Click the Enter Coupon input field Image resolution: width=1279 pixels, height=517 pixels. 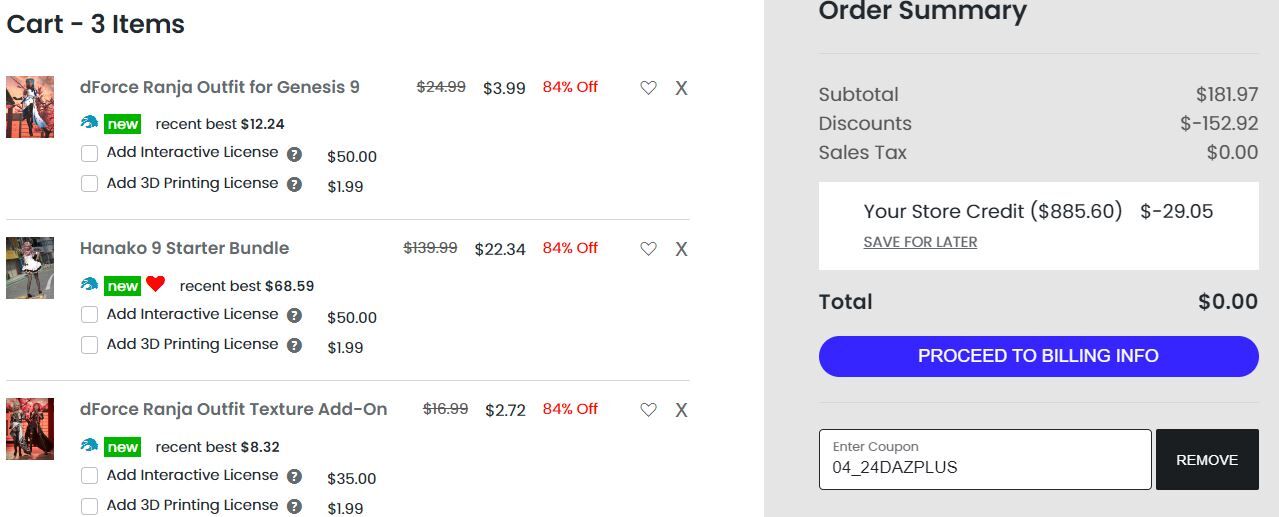[985, 460]
